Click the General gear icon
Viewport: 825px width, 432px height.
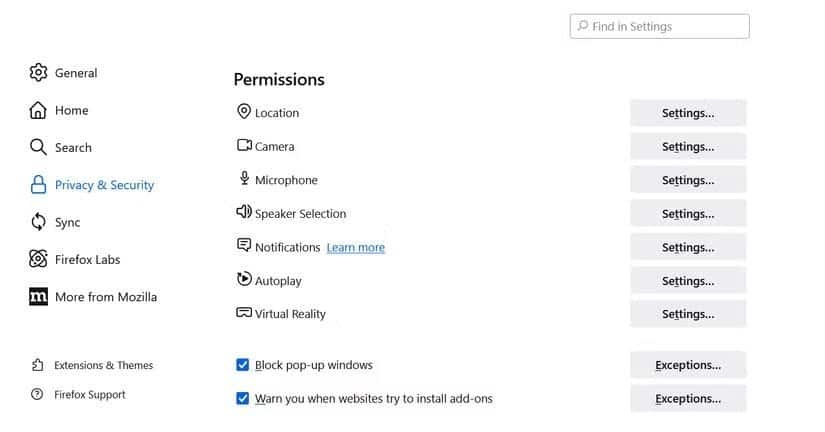38,73
